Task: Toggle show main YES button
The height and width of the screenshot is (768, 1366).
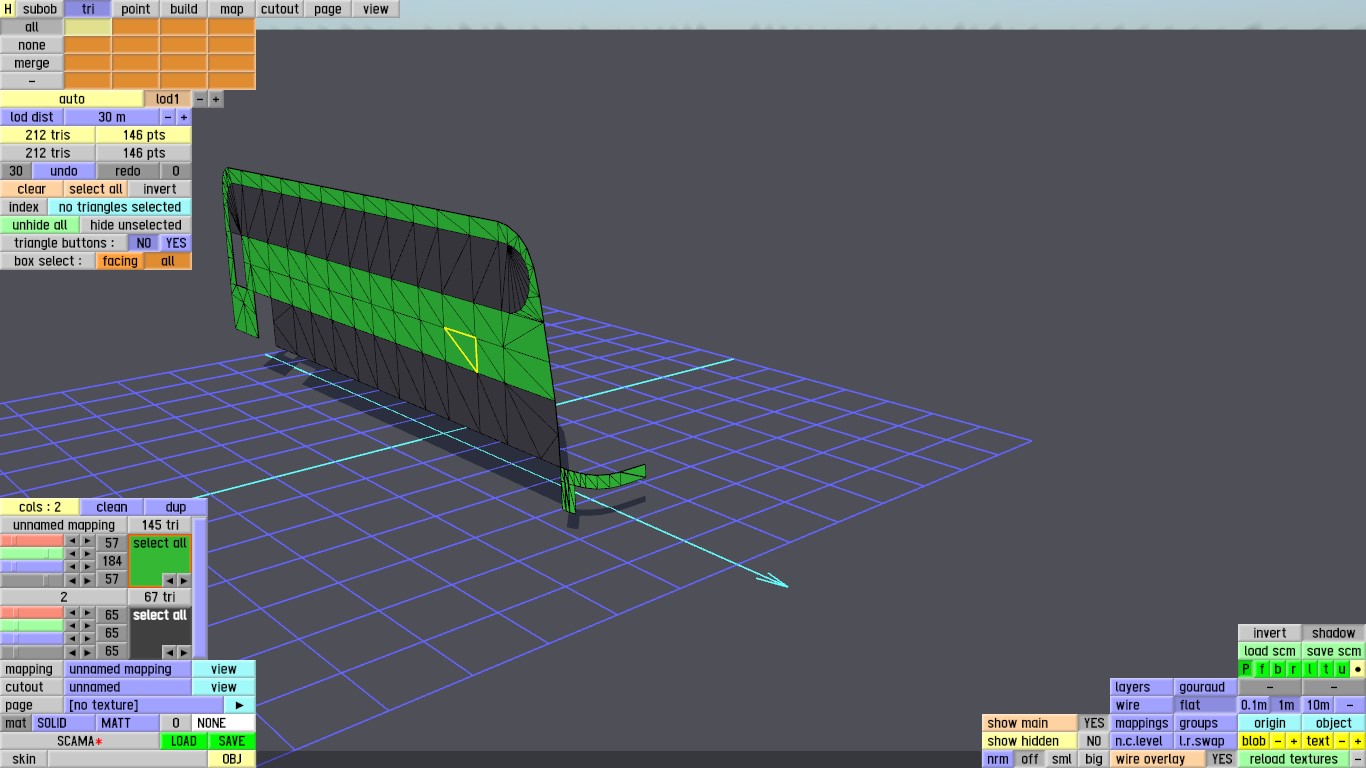Action: coord(1094,723)
